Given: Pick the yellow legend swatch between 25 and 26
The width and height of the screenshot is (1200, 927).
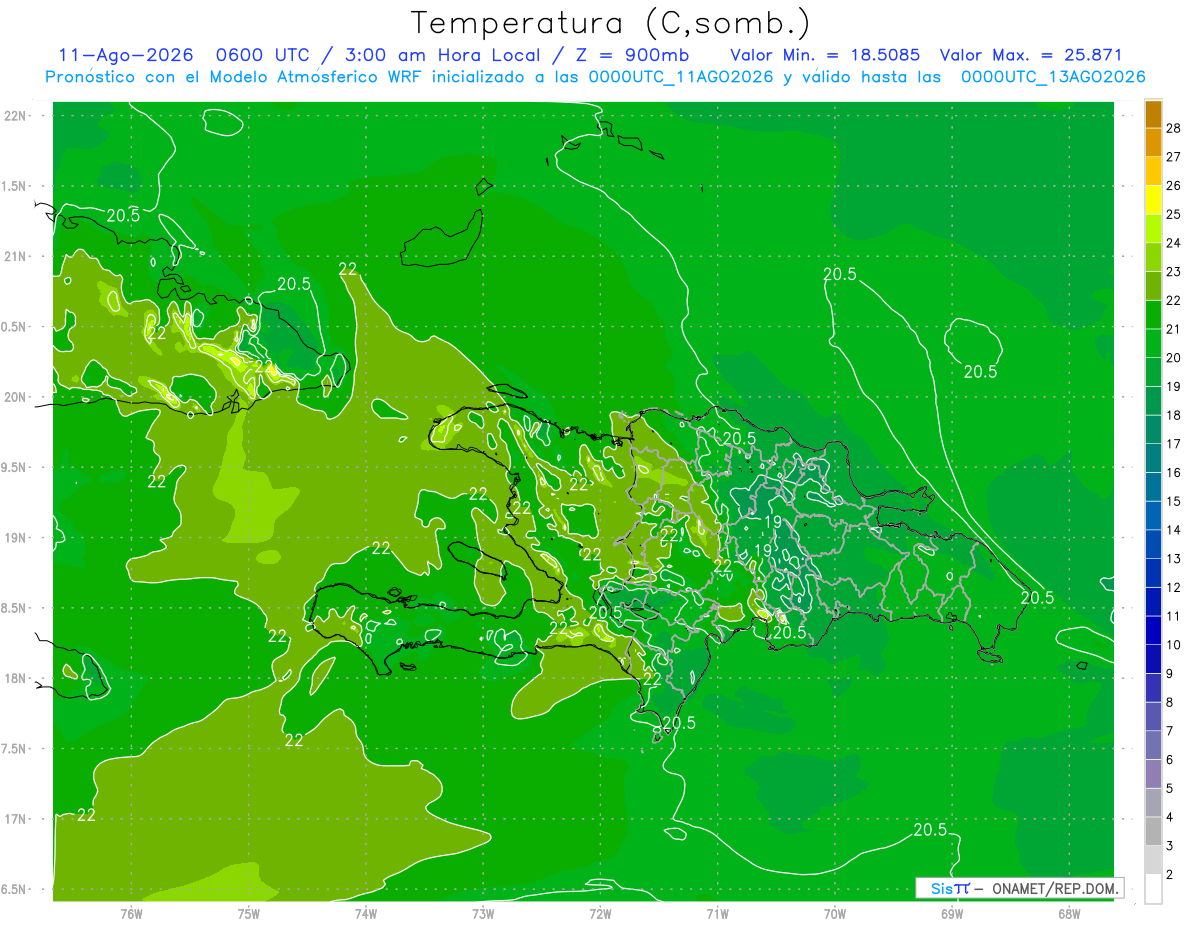Looking at the screenshot, I should (1153, 199).
